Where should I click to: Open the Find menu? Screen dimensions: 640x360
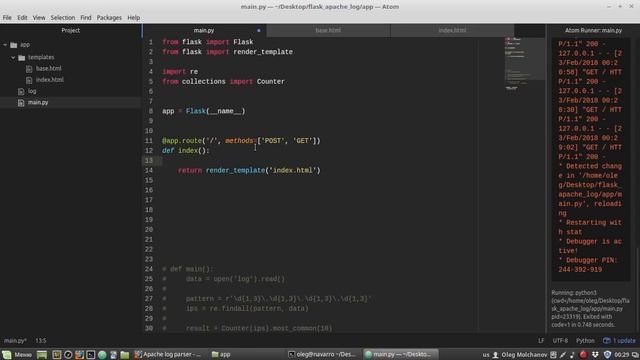(x=86, y=18)
